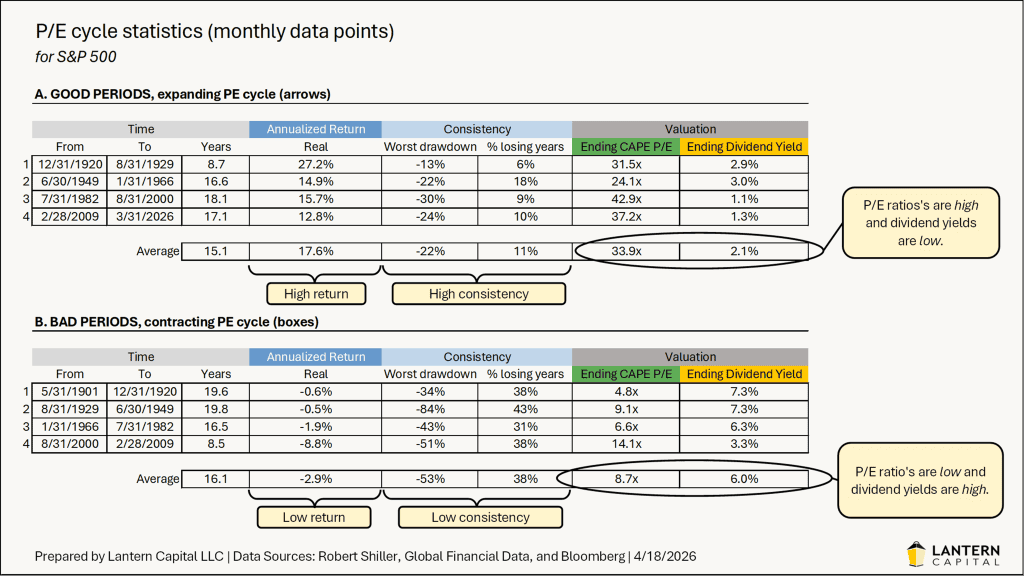Select the "Low return" label box

[316, 517]
